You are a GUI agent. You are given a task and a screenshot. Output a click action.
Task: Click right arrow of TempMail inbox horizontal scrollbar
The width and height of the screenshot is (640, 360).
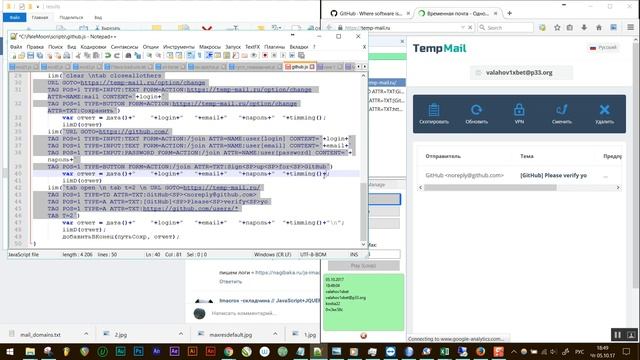(618, 187)
